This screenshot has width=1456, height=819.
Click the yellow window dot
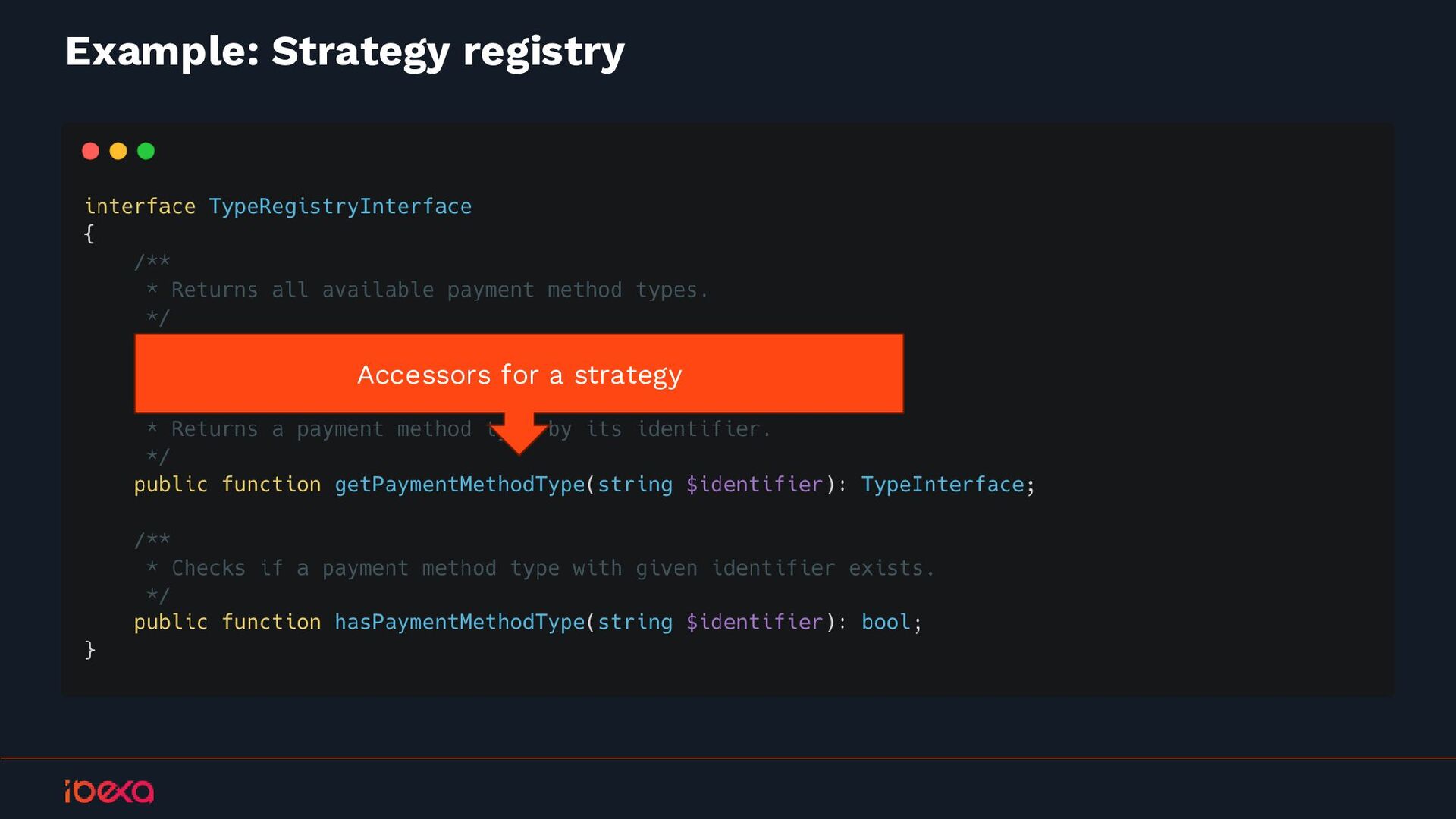point(118,151)
